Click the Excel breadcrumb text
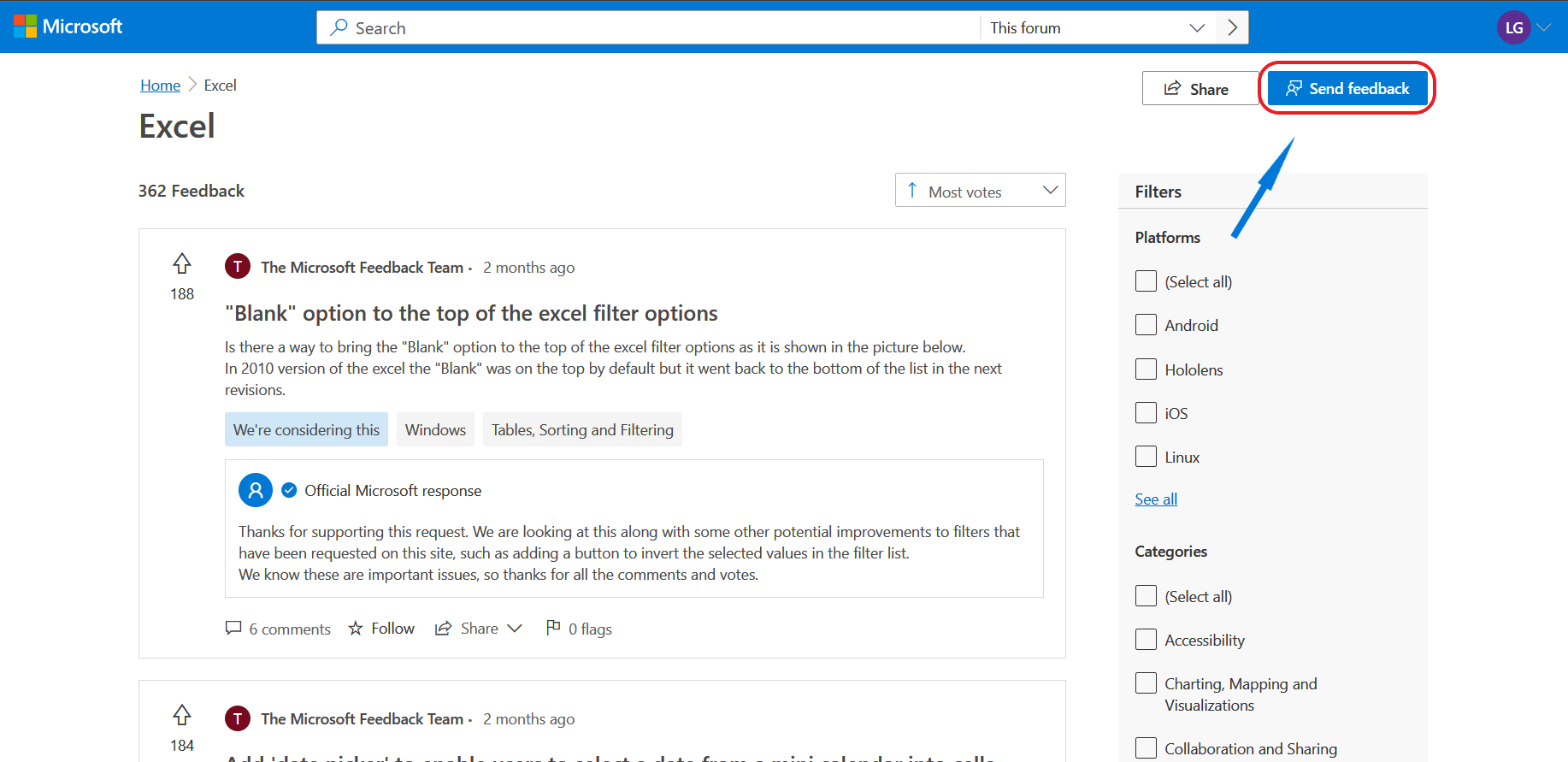The width and height of the screenshot is (1568, 762). tap(220, 85)
